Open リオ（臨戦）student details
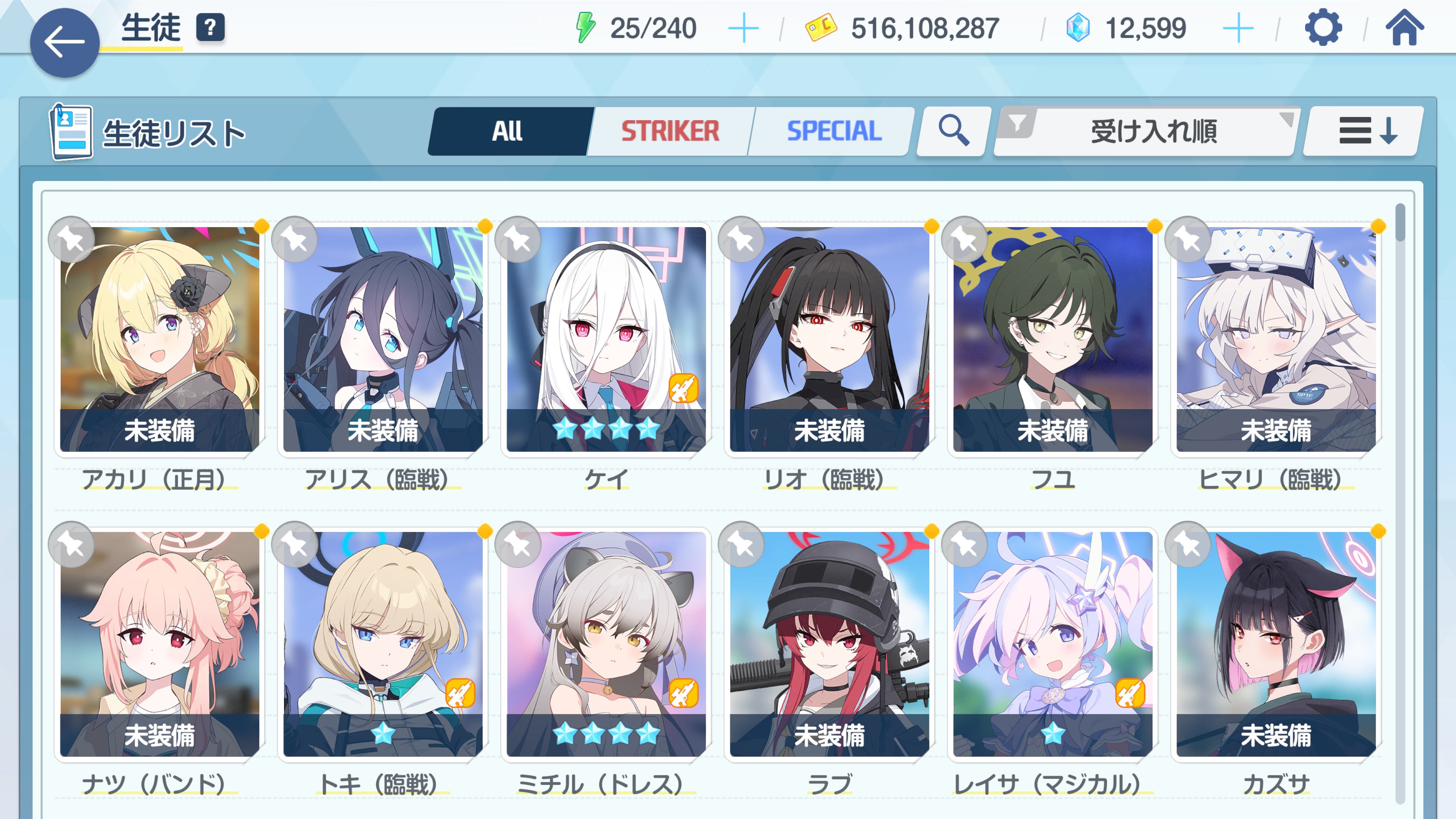1456x819 pixels. coord(828,339)
